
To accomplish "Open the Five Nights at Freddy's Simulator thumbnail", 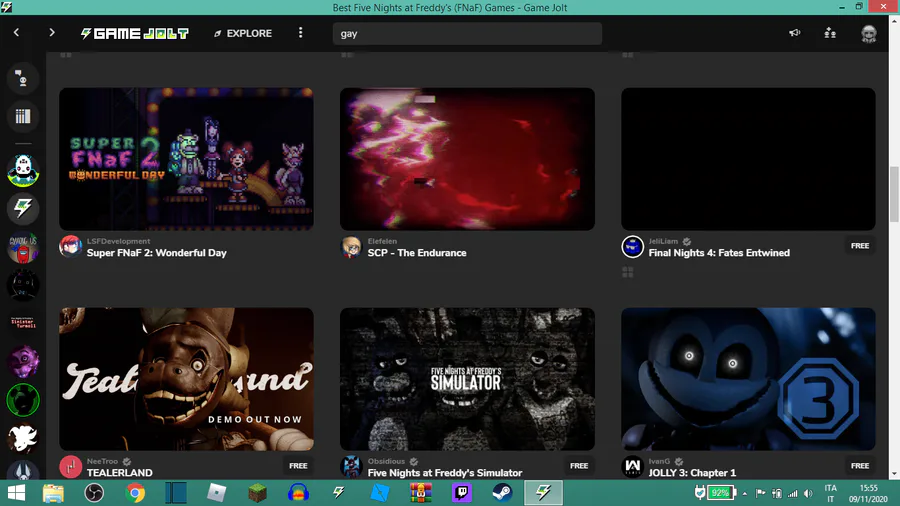I will click(x=467, y=379).
